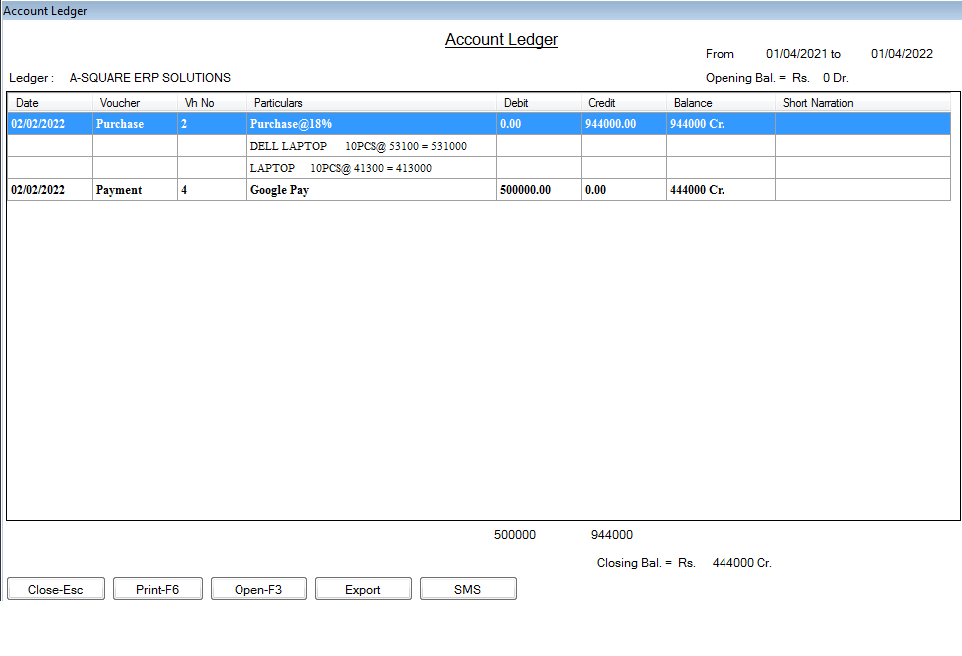
Task: Send ledger via SMS button
Action: [467, 589]
